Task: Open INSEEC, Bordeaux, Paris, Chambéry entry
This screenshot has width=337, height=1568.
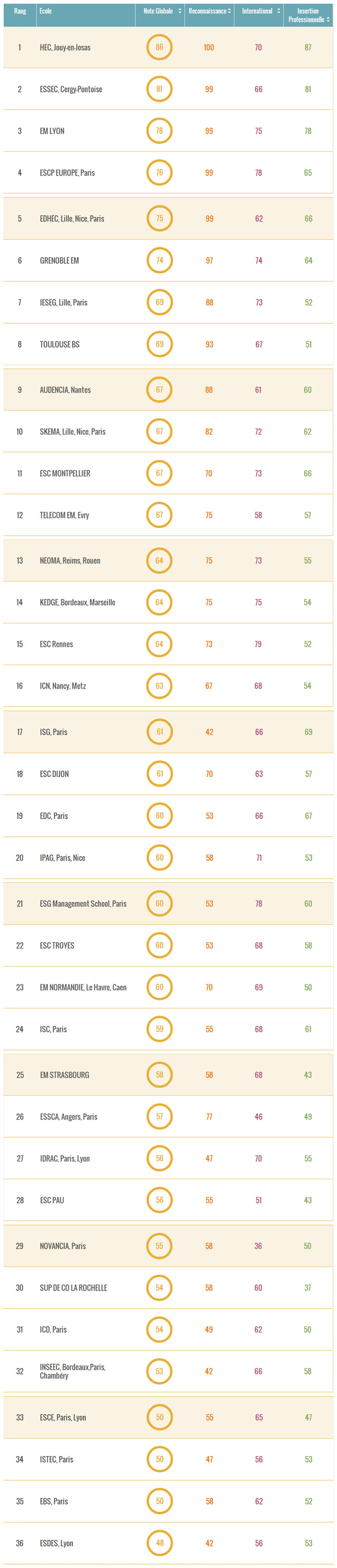Action: pyautogui.click(x=72, y=1372)
